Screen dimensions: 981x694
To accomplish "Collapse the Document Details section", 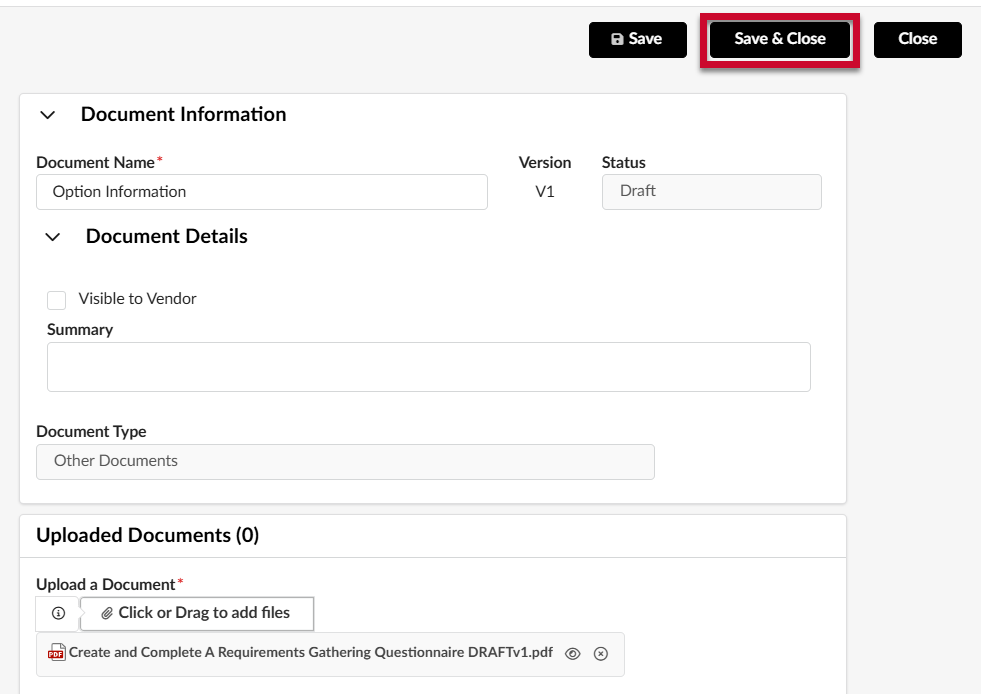I will pyautogui.click(x=53, y=237).
